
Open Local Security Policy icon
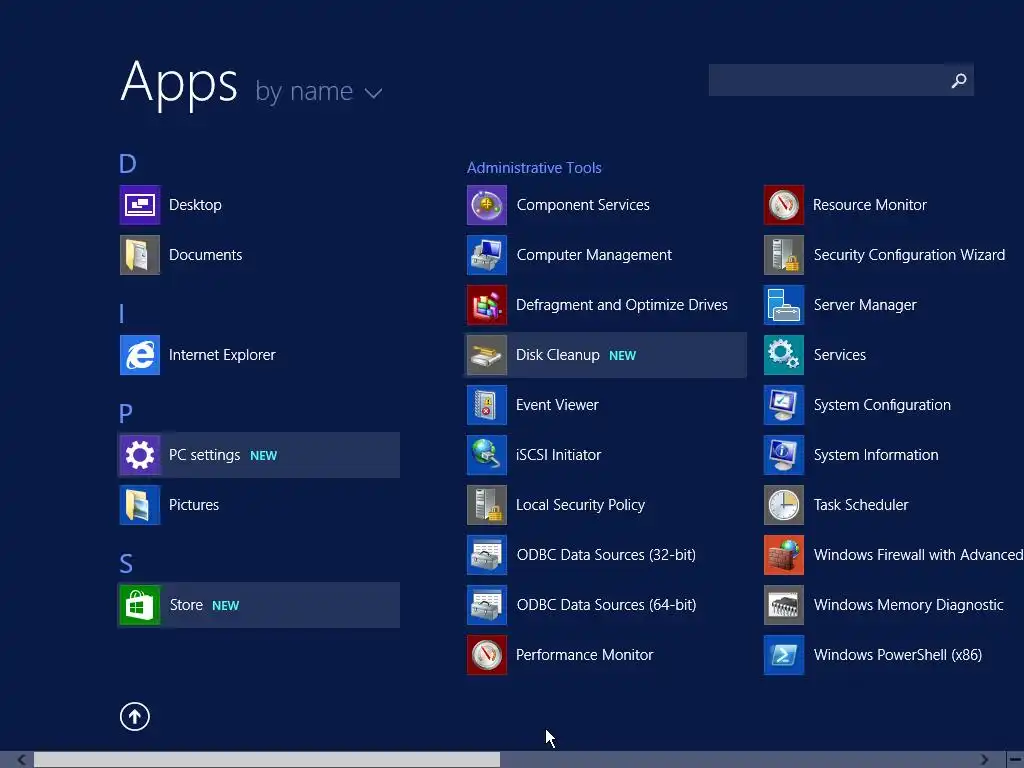[487, 505]
